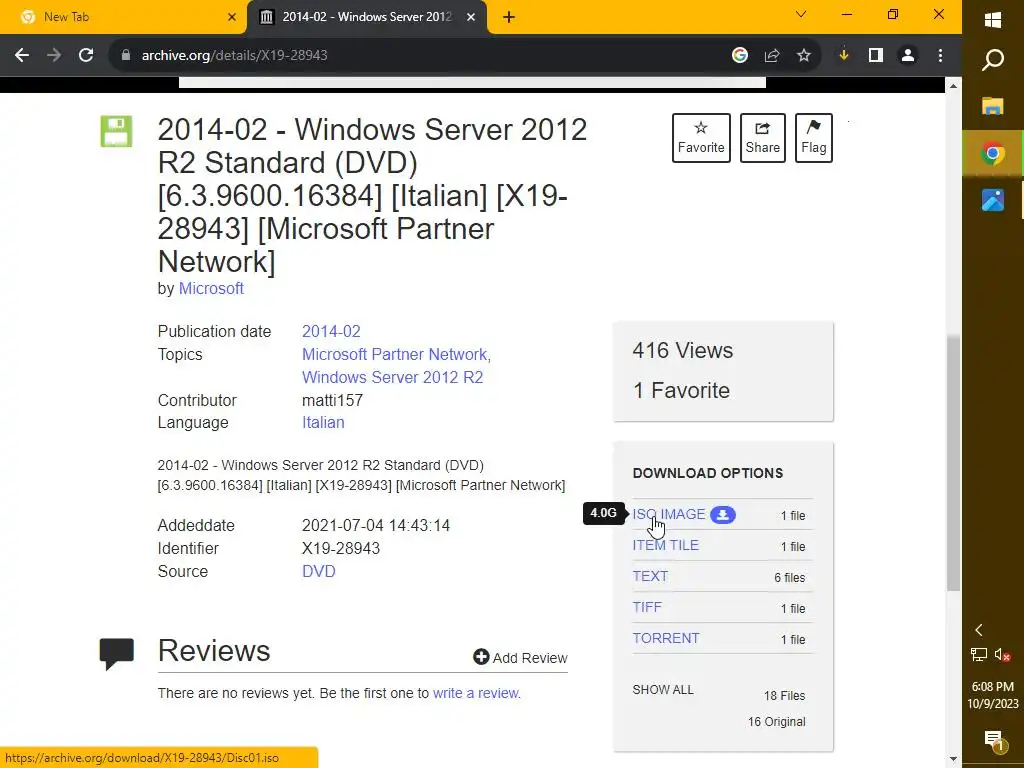
Task: Bookmark this page with the star icon
Action: (x=804, y=56)
